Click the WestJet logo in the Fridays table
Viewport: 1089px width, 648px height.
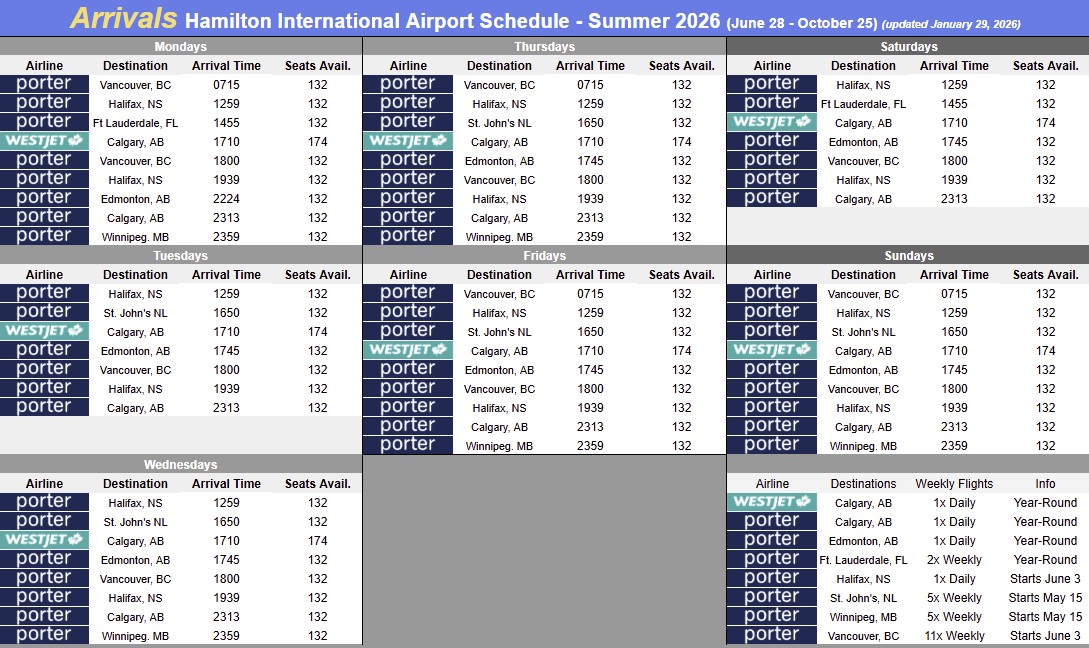408,350
